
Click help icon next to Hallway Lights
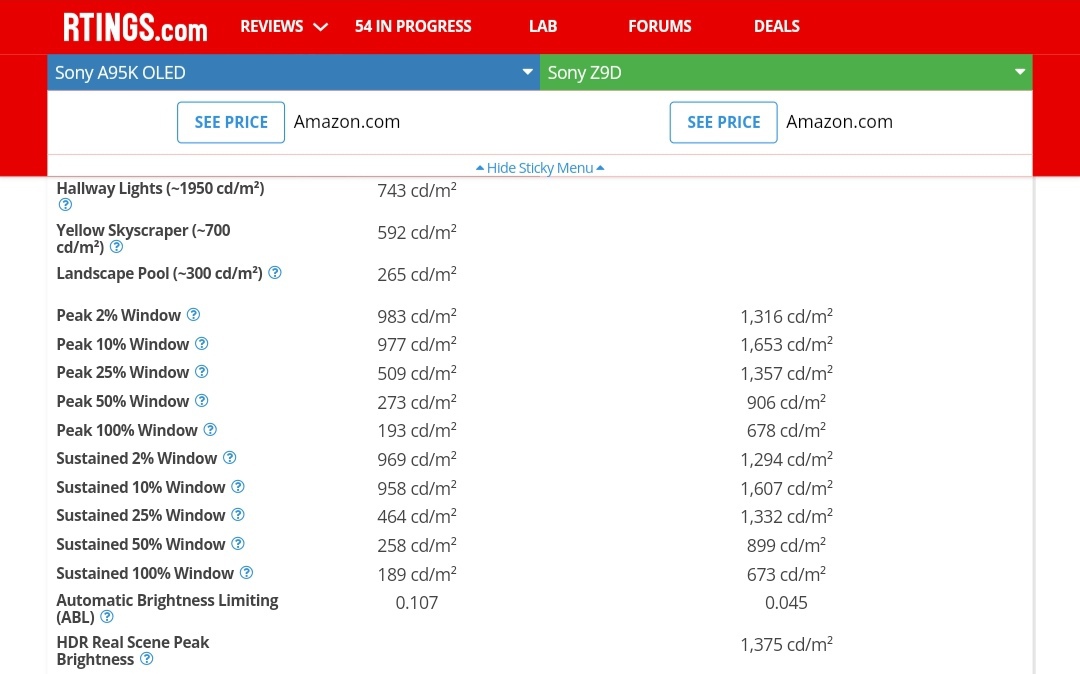pyautogui.click(x=65, y=205)
